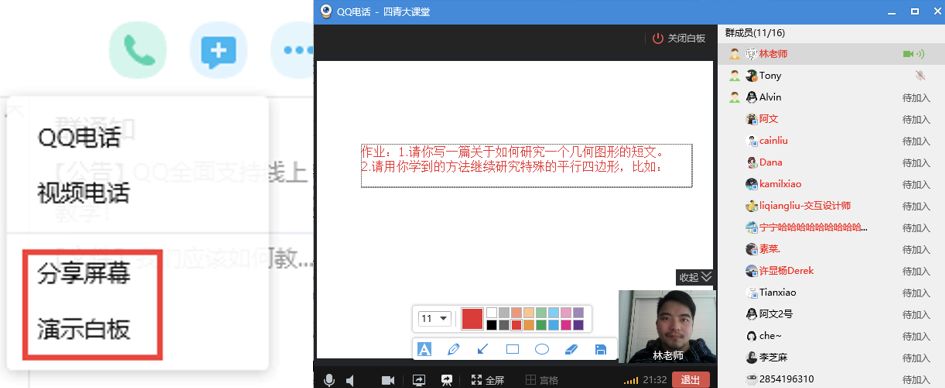Viewport: 945px width, 388px height.
Task: Pick the white color swatch
Action: point(492,312)
